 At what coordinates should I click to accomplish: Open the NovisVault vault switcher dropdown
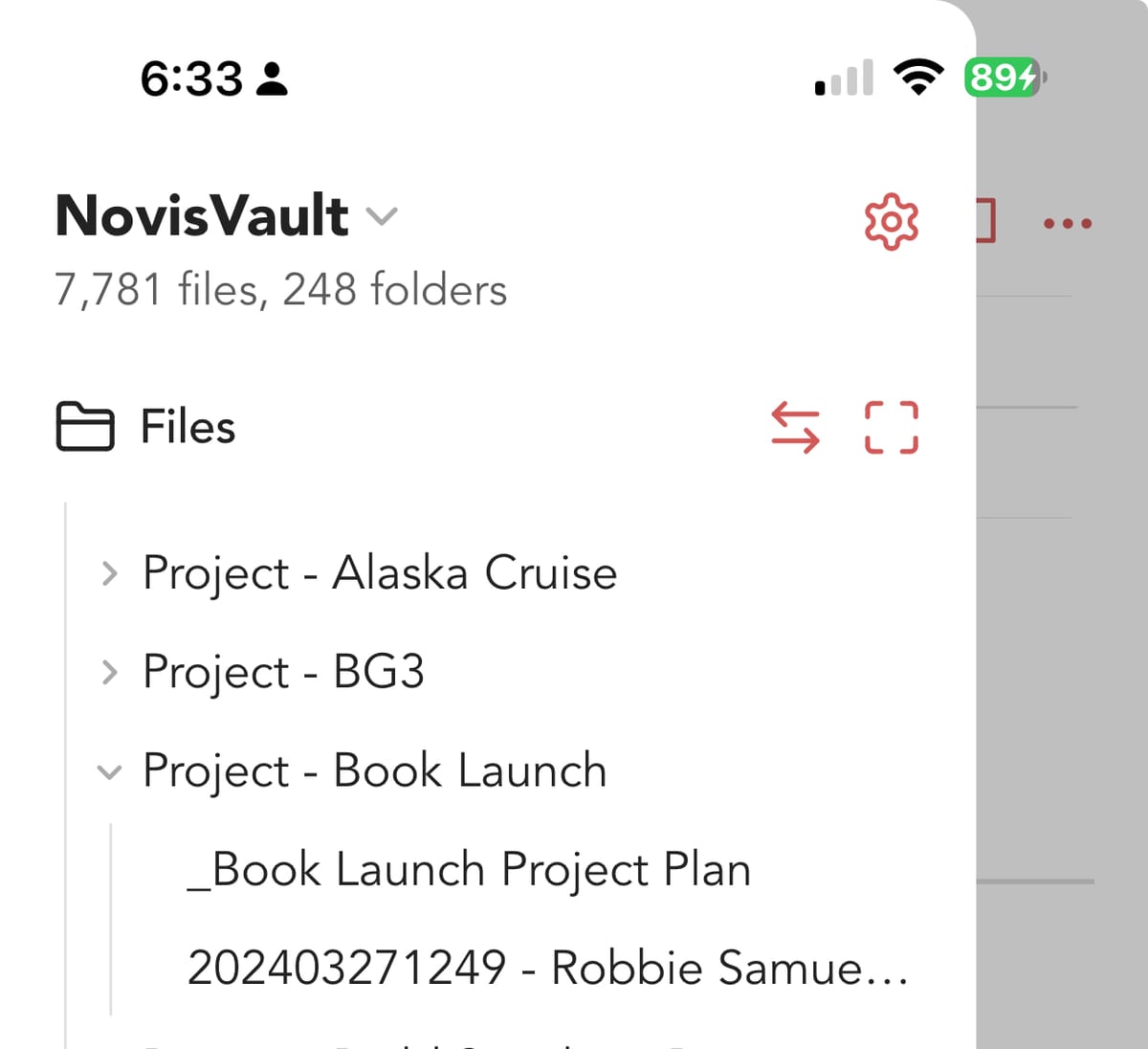point(382,217)
